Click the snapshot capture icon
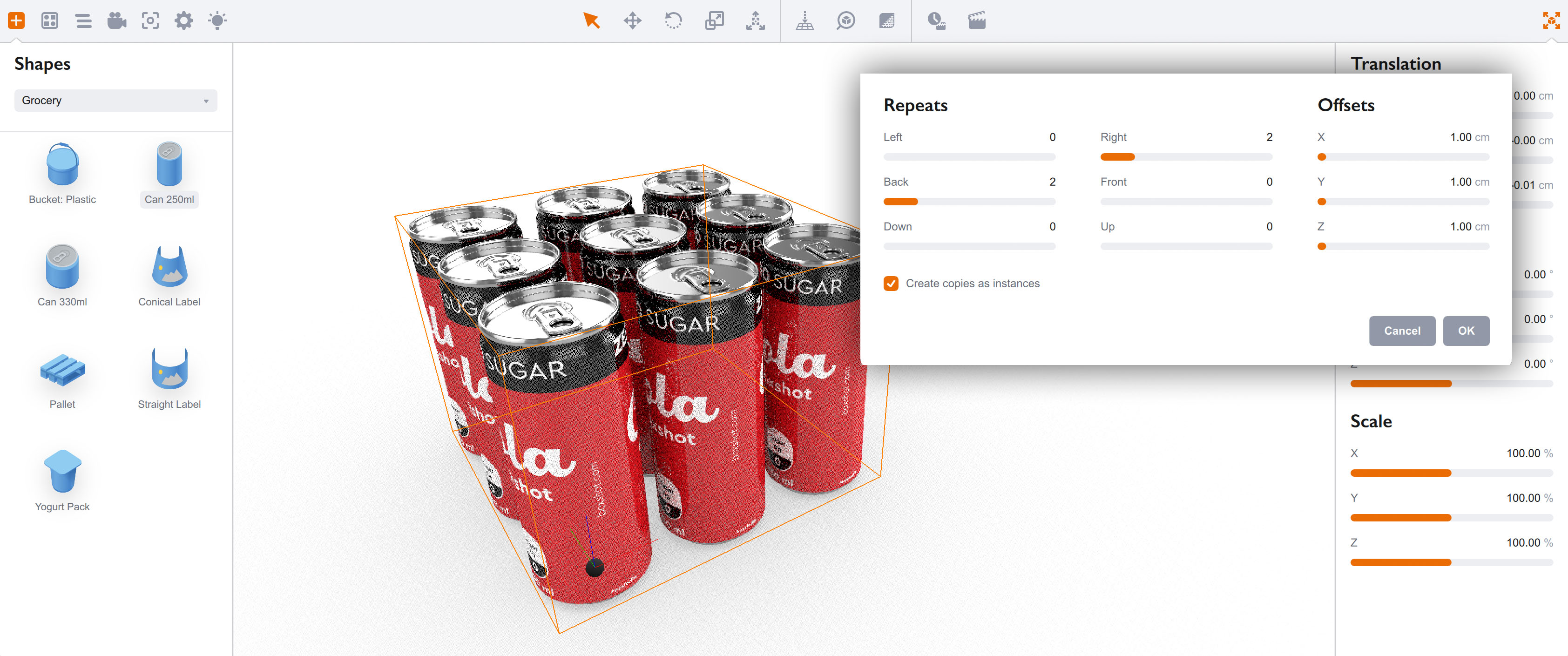This screenshot has height=656, width=1568. click(150, 20)
